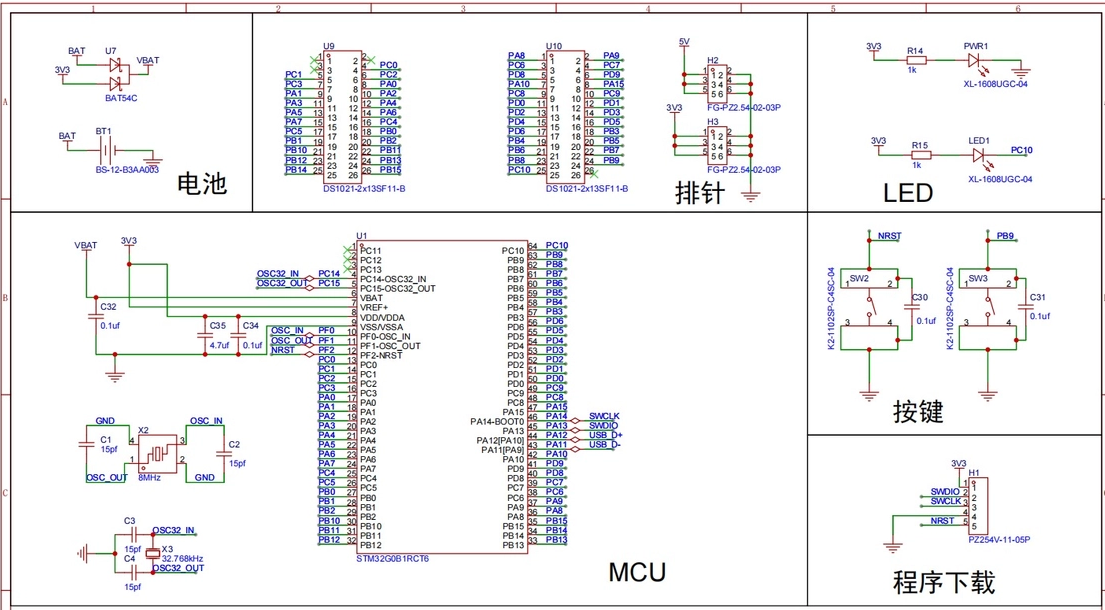The width and height of the screenshot is (1105, 610).
Task: Click the USB_D- net label
Action: tap(605, 444)
